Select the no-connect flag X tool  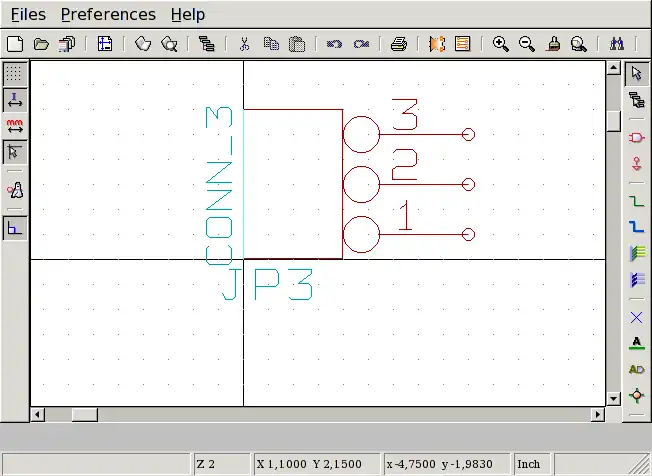click(x=636, y=318)
